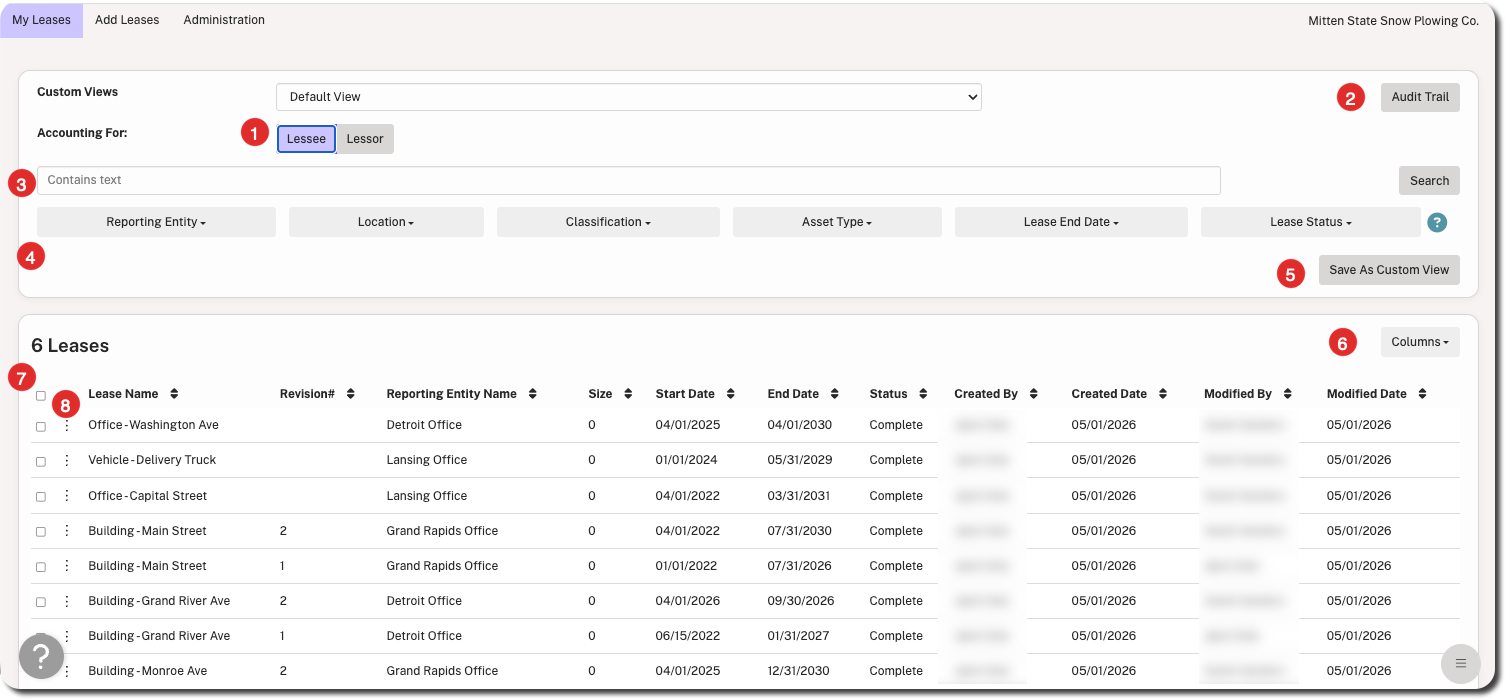Open the Columns dropdown

(x=1420, y=342)
